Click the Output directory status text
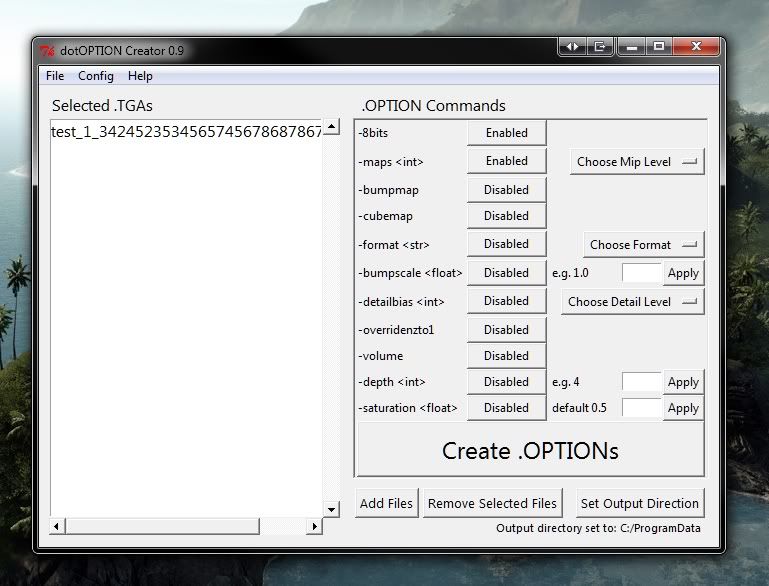Image resolution: width=769 pixels, height=586 pixels. click(x=598, y=528)
